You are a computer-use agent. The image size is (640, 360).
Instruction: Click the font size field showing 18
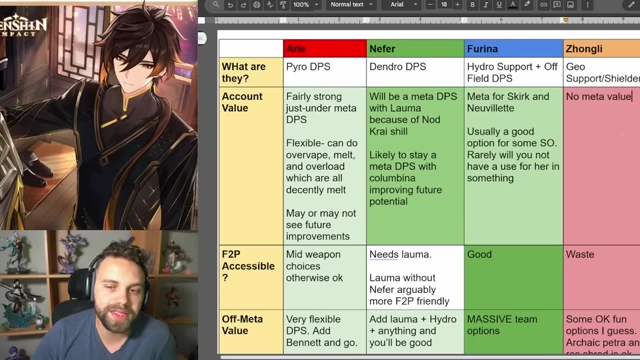[x=444, y=4]
